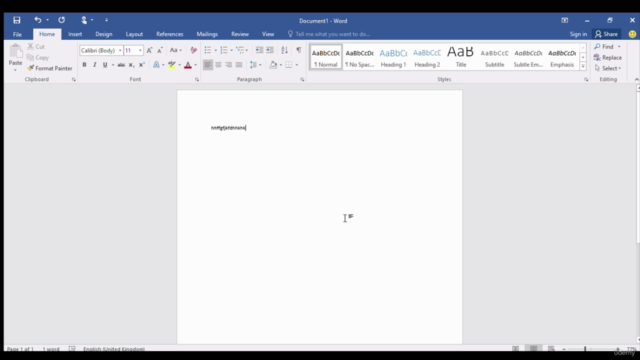640x360 pixels.
Task: Apply the Heading 1 style
Action: [393, 58]
